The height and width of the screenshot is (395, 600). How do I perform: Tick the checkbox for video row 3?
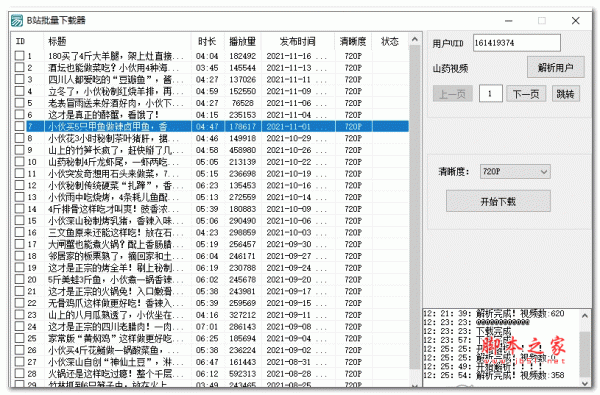[x=19, y=79]
